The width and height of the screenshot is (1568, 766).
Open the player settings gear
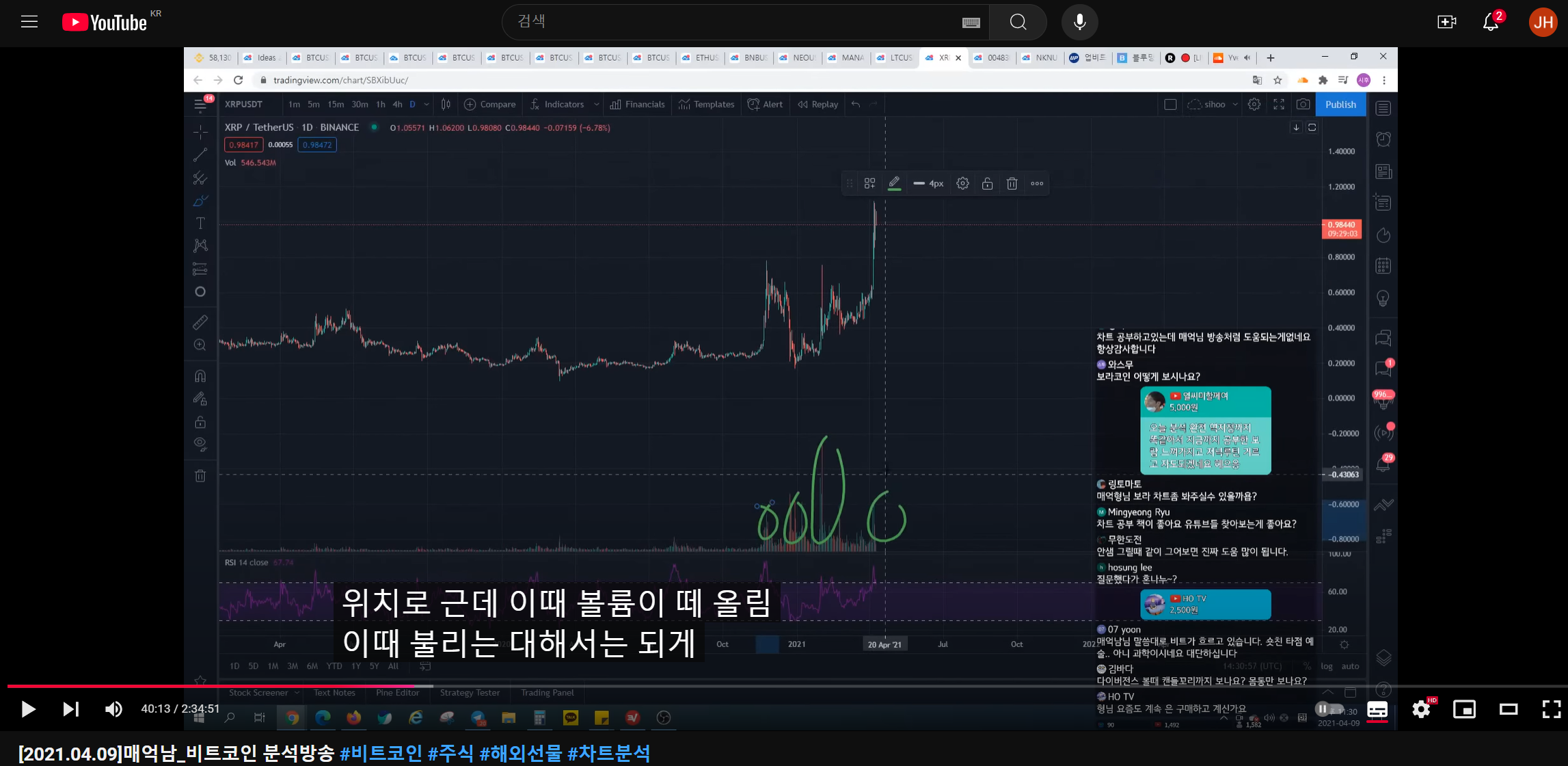pos(1421,709)
